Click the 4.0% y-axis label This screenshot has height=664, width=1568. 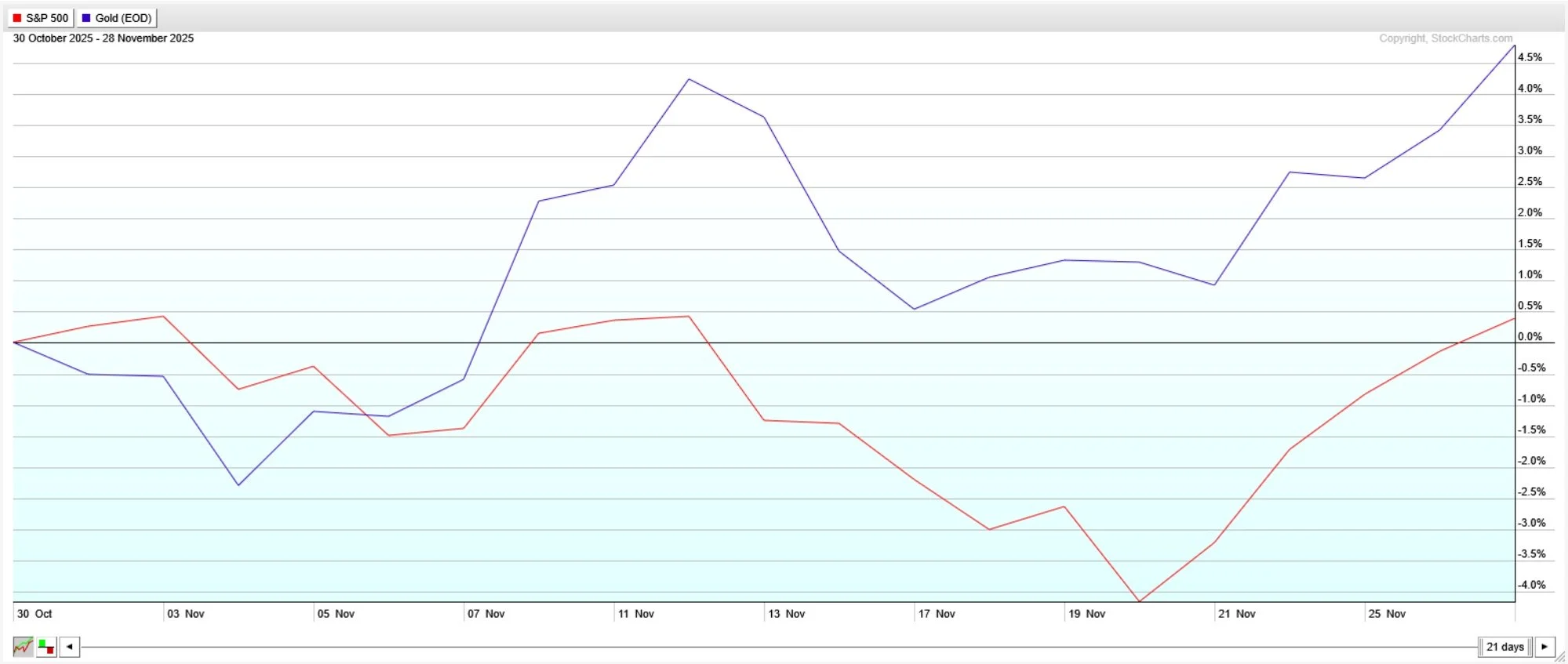coord(1530,89)
